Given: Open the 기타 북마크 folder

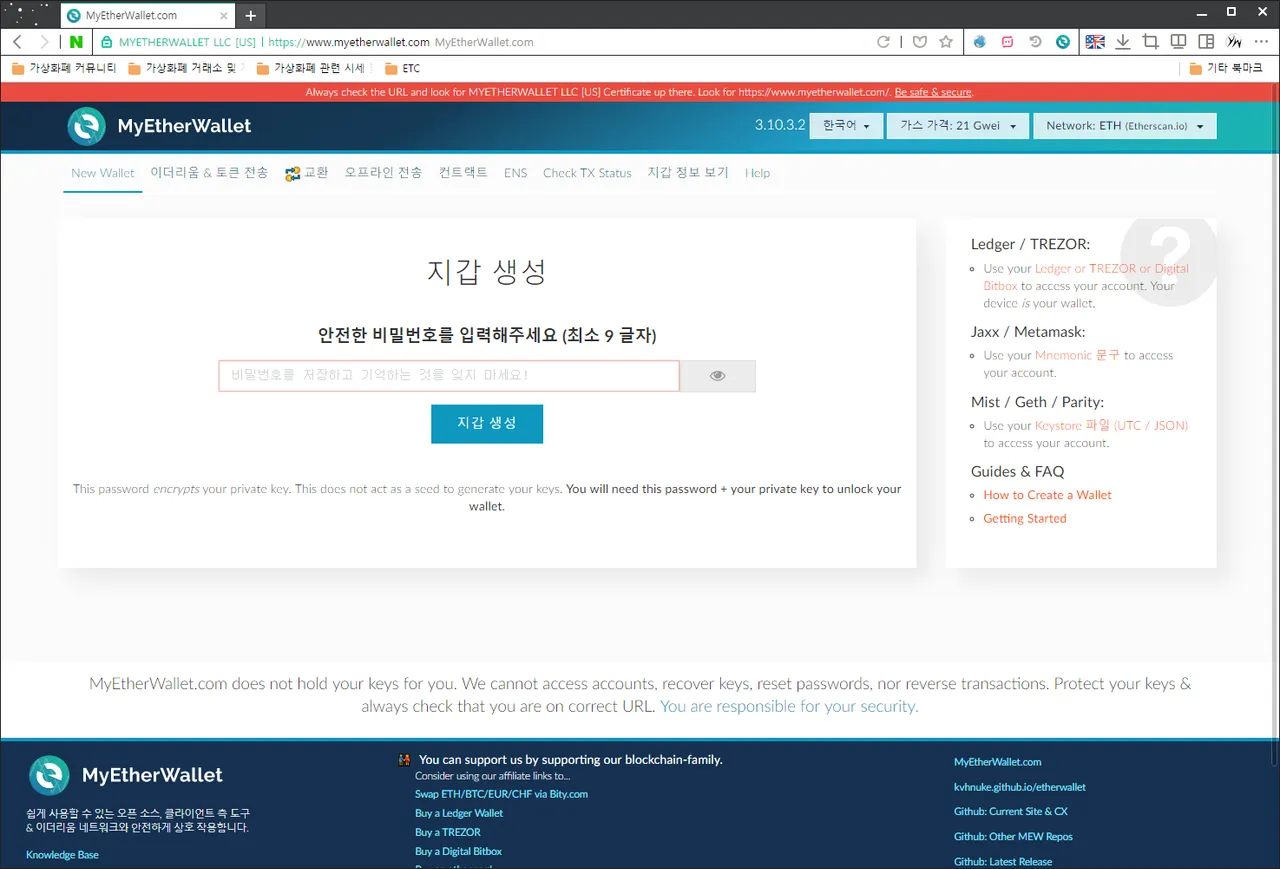Looking at the screenshot, I should [1226, 69].
